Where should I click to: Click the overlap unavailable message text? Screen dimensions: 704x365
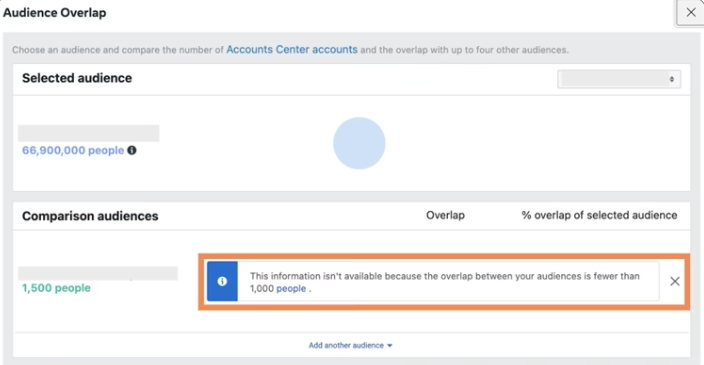point(444,282)
